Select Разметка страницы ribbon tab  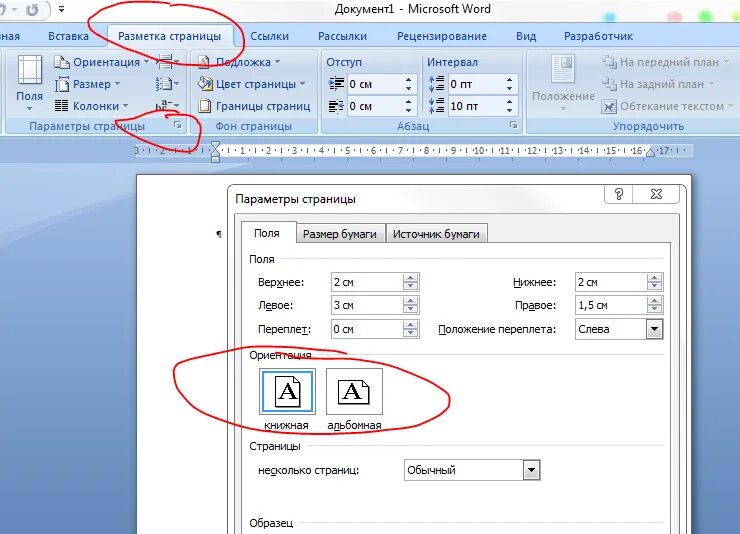pyautogui.click(x=169, y=36)
